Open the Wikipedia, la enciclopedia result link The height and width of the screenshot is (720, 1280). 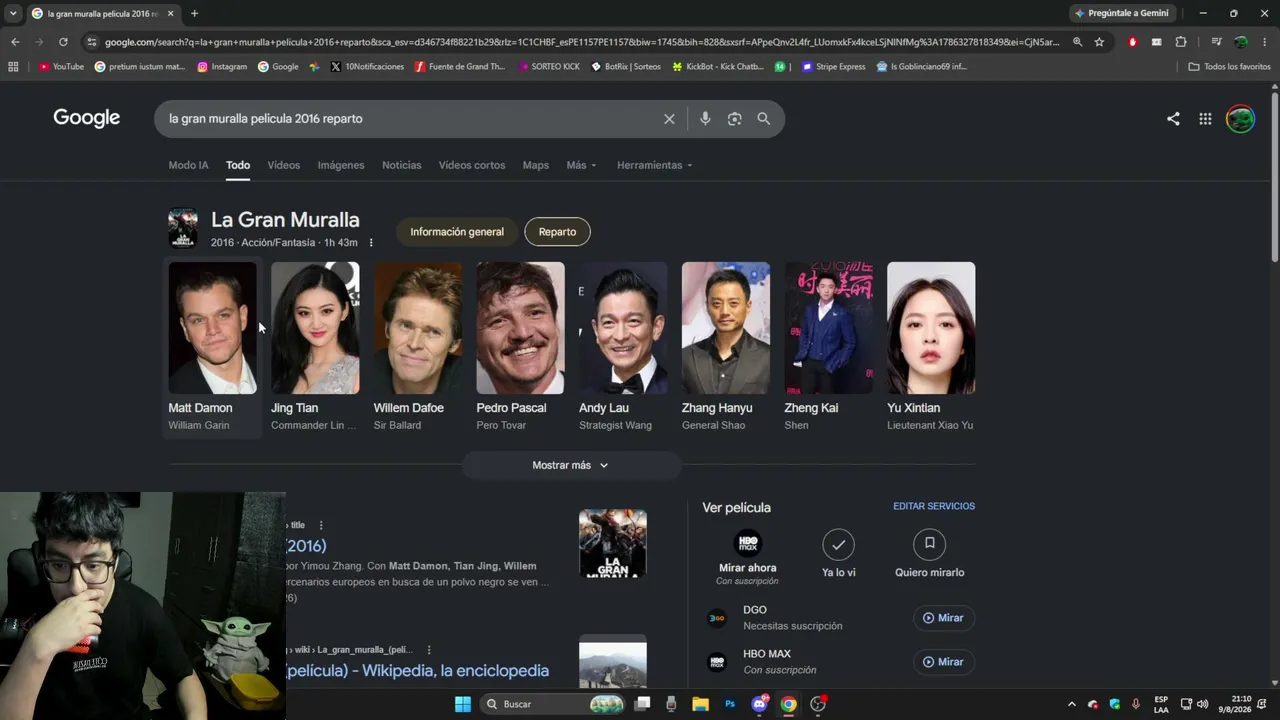pos(417,671)
